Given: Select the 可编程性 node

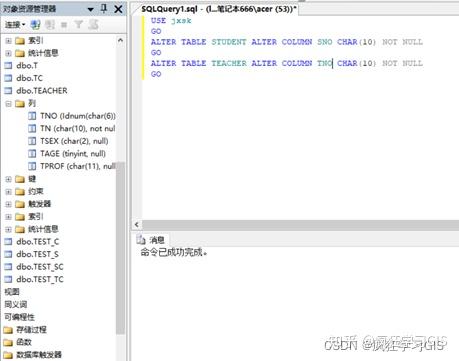Looking at the screenshot, I should tap(19, 317).
